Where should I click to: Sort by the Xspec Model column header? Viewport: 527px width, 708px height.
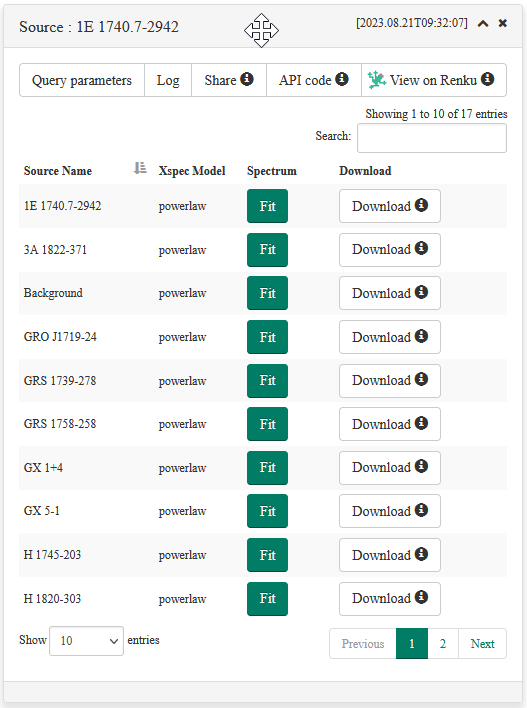click(x=192, y=171)
